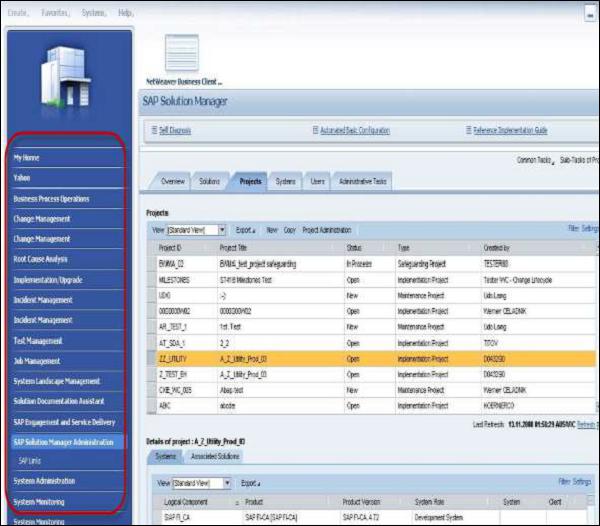Image resolution: width=600 pixels, height=526 pixels.
Task: Click the building logo in sidebar
Action: (67, 76)
